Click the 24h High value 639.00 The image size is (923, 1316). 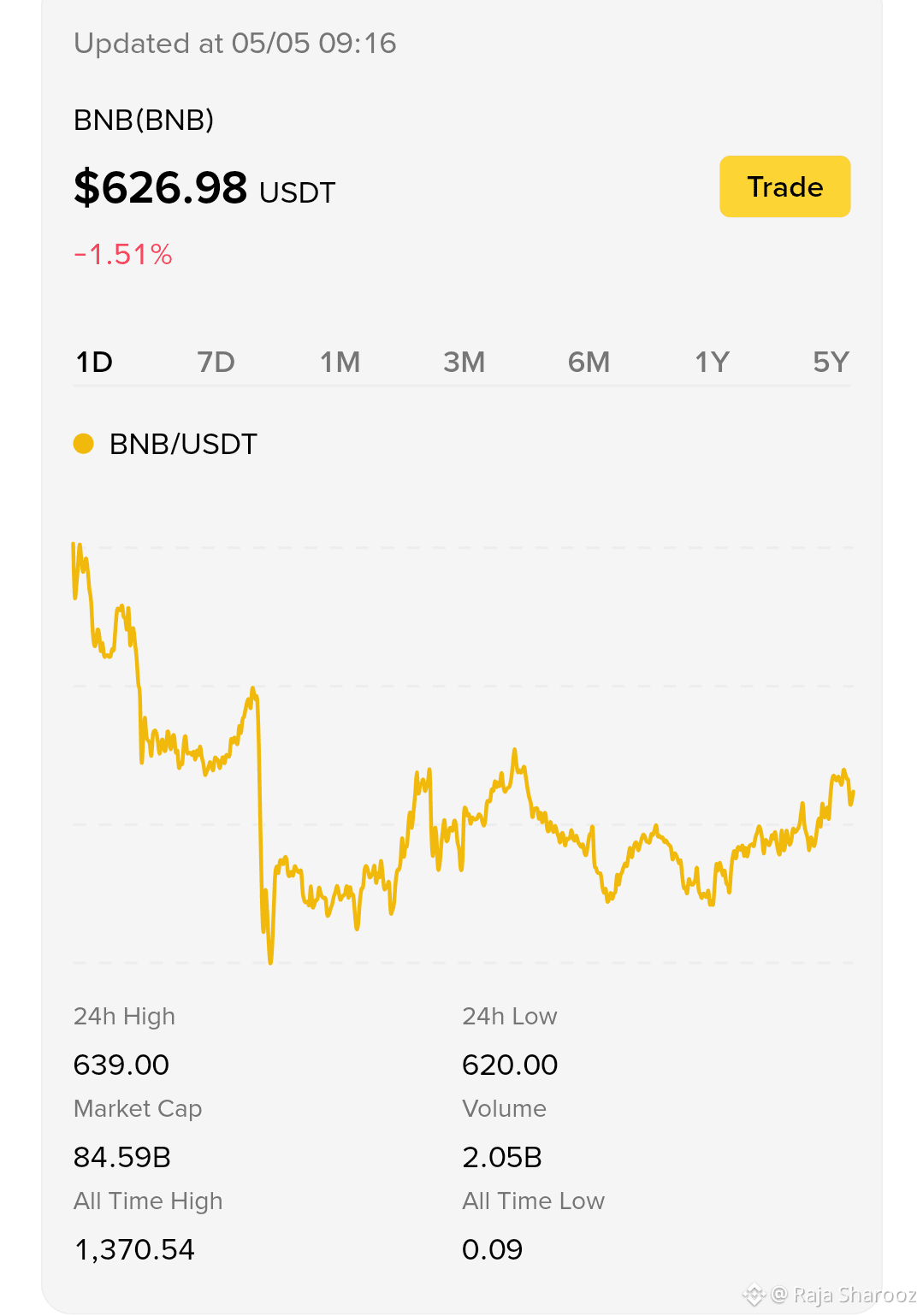(x=121, y=1065)
